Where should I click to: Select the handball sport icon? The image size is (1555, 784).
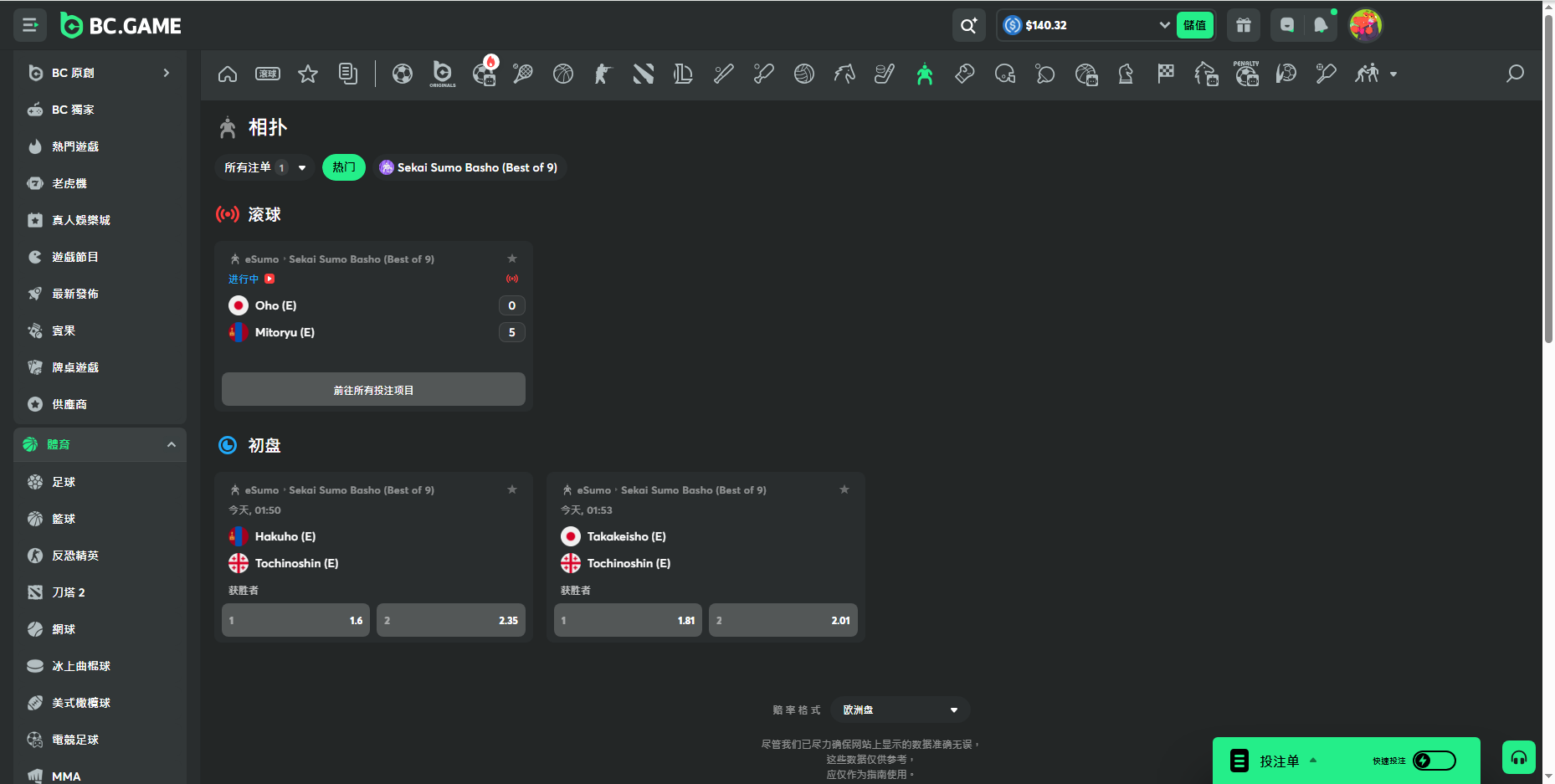pyautogui.click(x=1286, y=74)
